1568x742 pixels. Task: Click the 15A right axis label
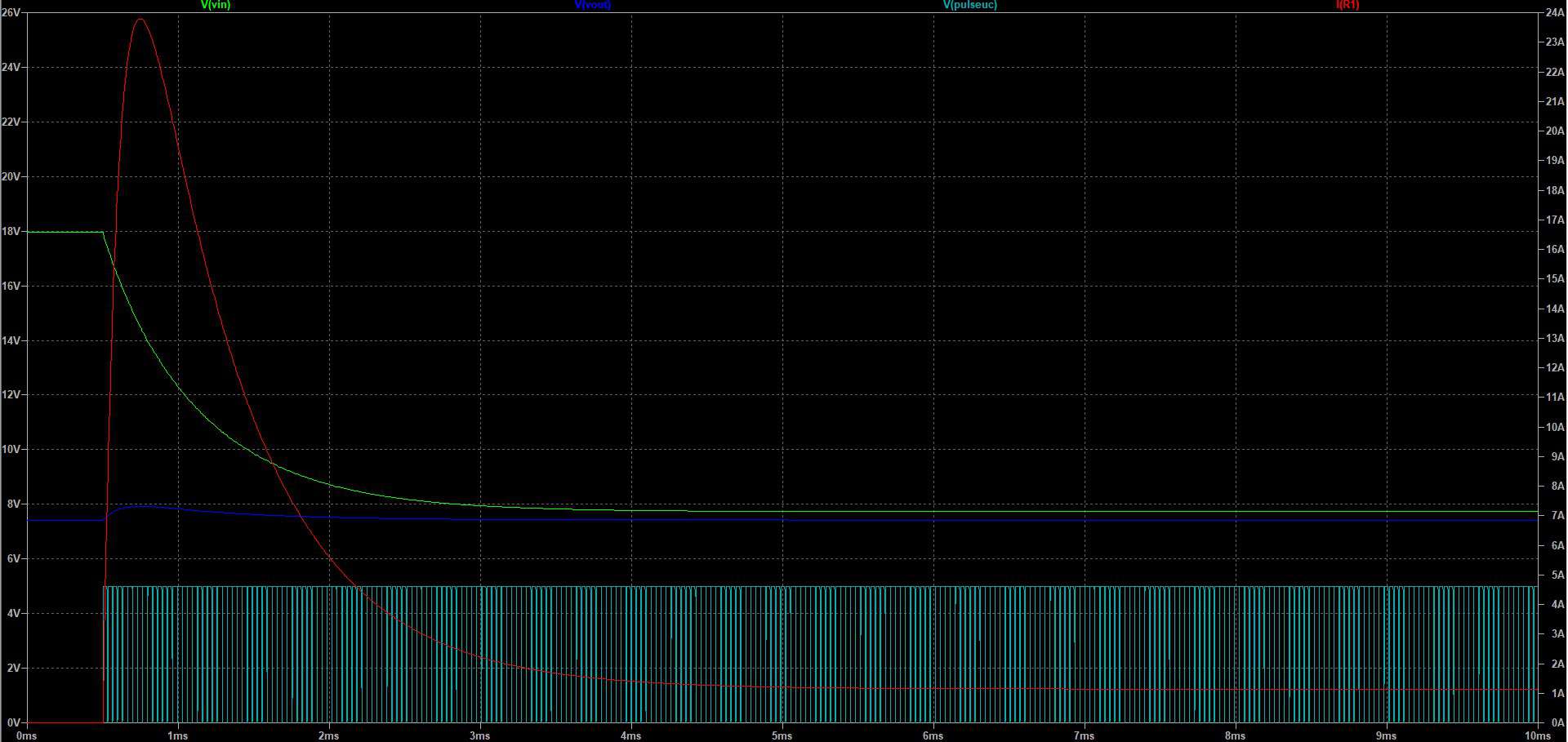pos(1555,278)
